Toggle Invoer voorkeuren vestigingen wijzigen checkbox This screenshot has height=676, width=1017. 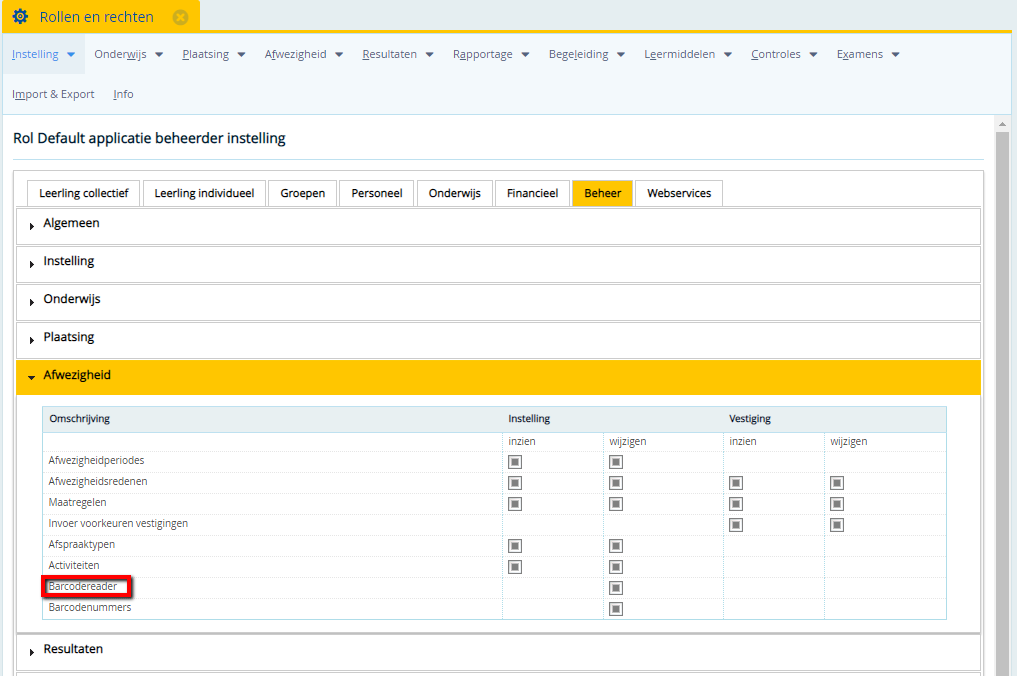(x=837, y=525)
